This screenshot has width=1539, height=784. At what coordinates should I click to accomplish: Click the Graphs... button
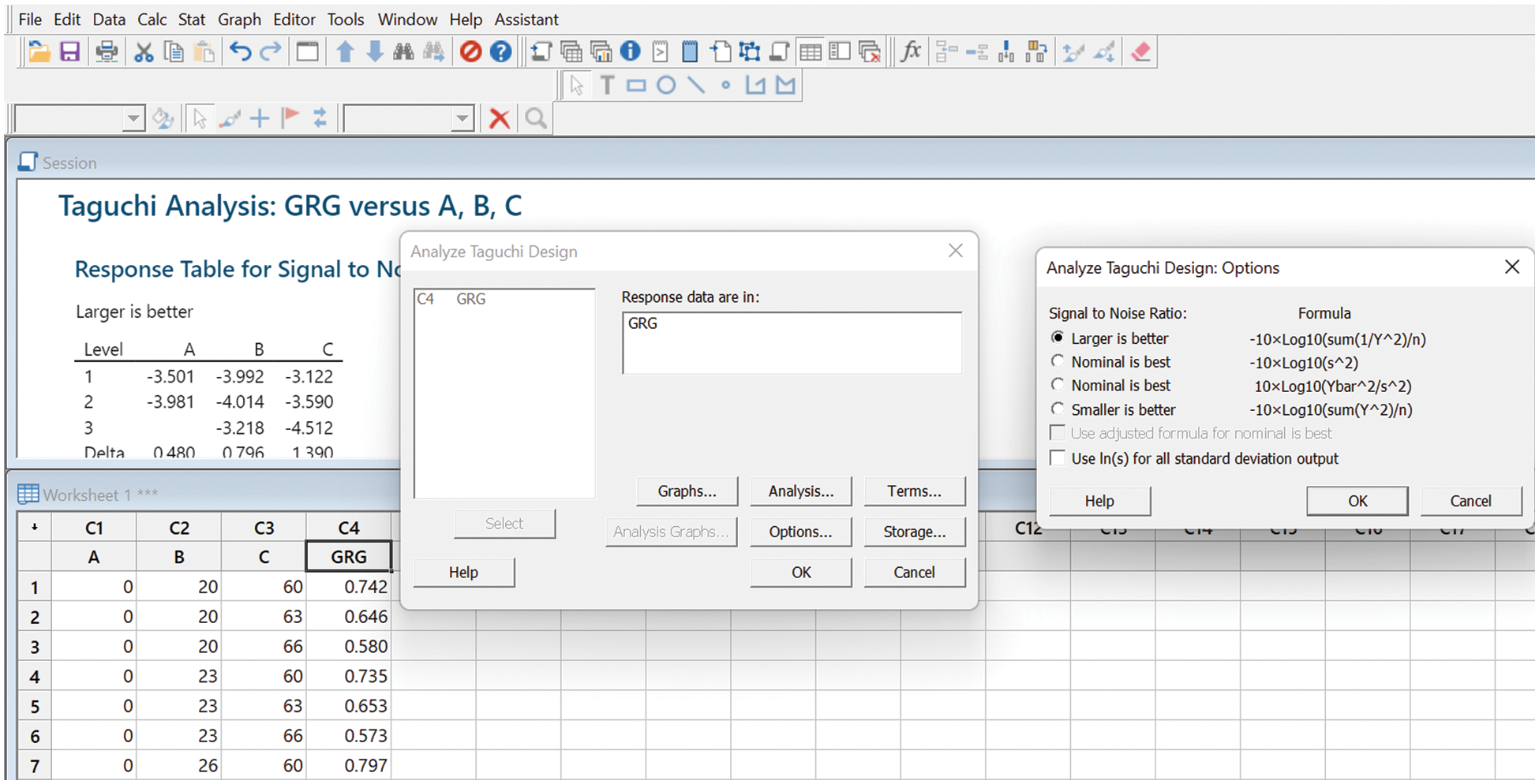tap(687, 491)
